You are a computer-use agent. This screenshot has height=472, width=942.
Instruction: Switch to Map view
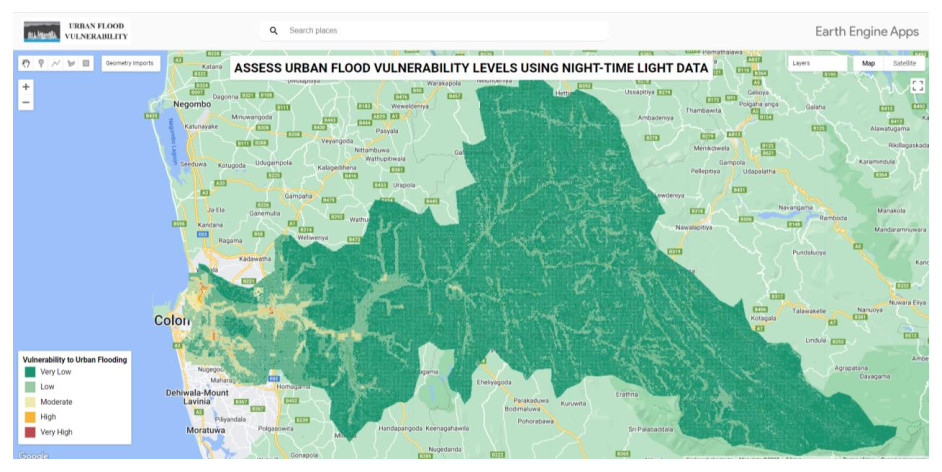868,63
